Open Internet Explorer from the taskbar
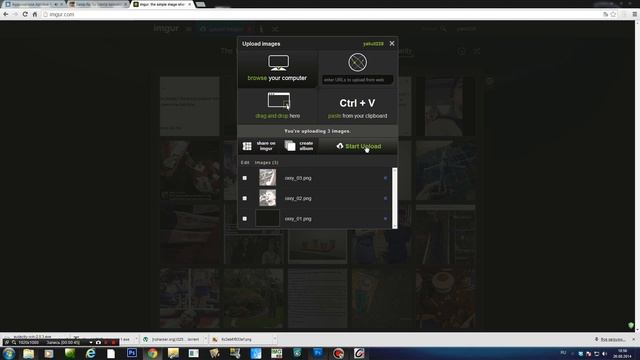Viewport: 640px width, 360px height. pos(90,353)
